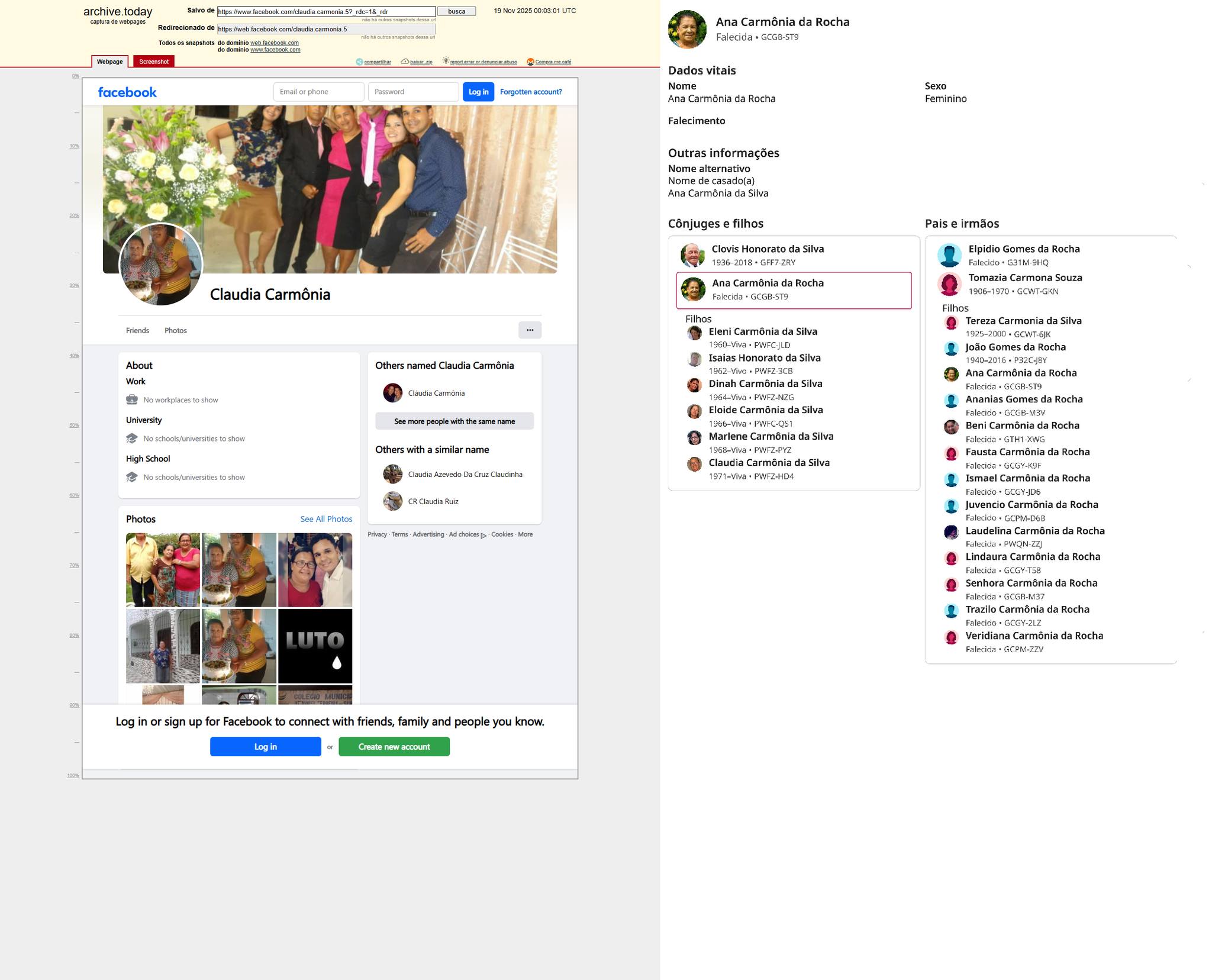Click the Email or phone field
Screen dimensions: 1212x980
click(318, 92)
